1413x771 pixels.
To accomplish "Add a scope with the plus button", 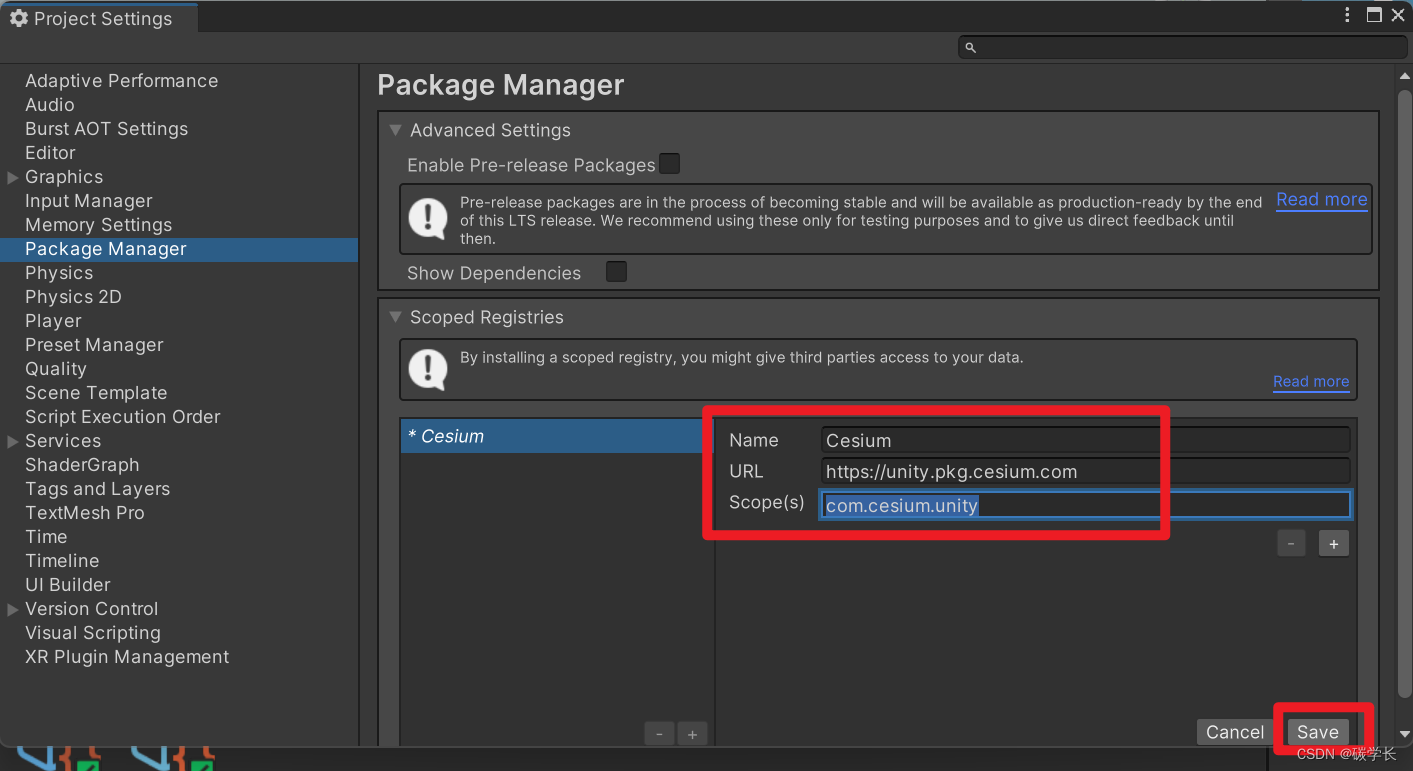I will [x=1334, y=544].
